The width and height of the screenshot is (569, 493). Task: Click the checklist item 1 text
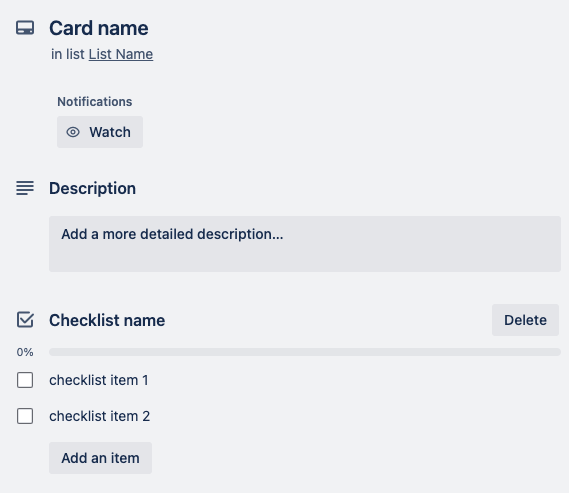tap(99, 380)
